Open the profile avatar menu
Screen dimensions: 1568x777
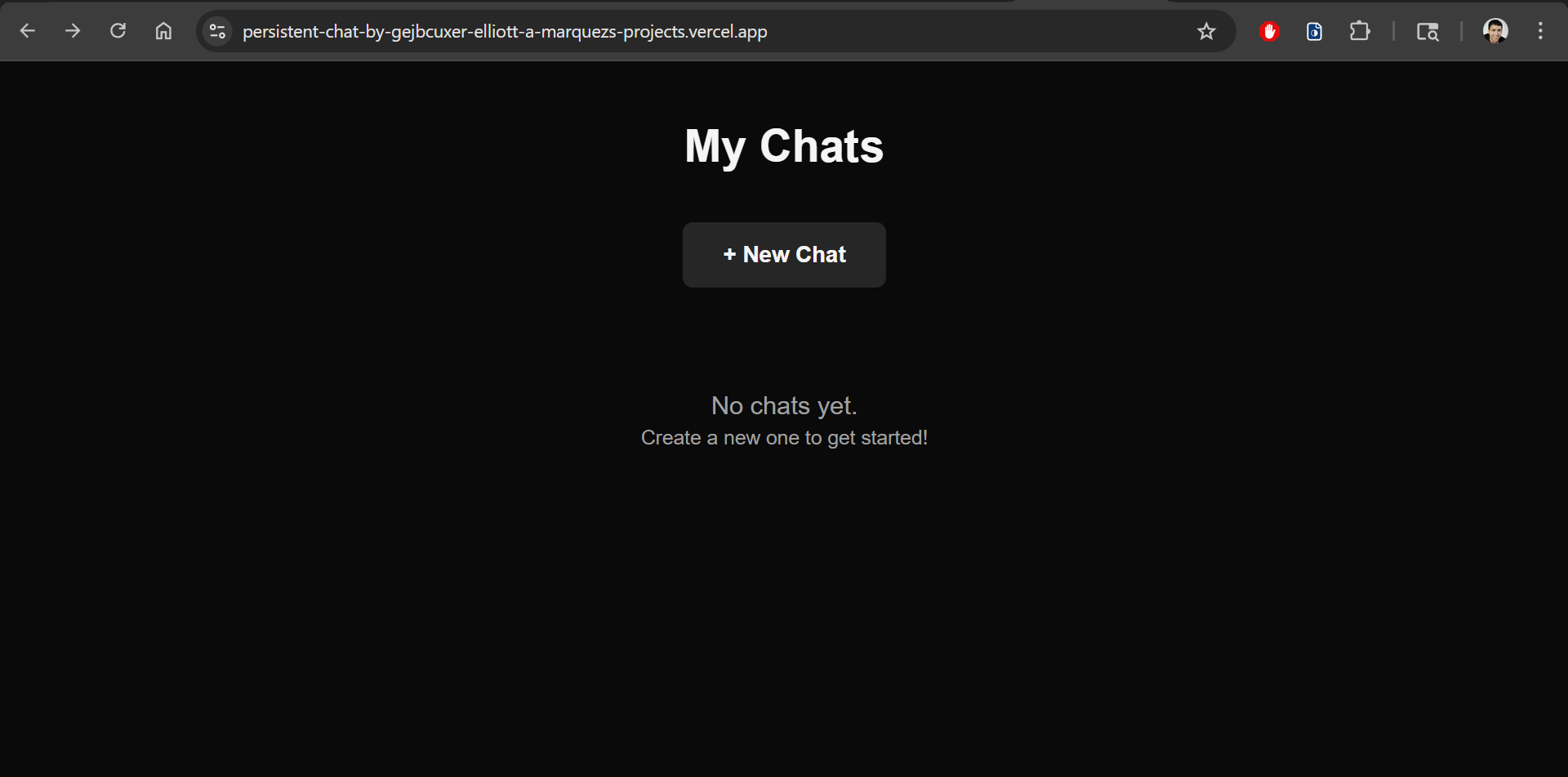click(x=1495, y=31)
